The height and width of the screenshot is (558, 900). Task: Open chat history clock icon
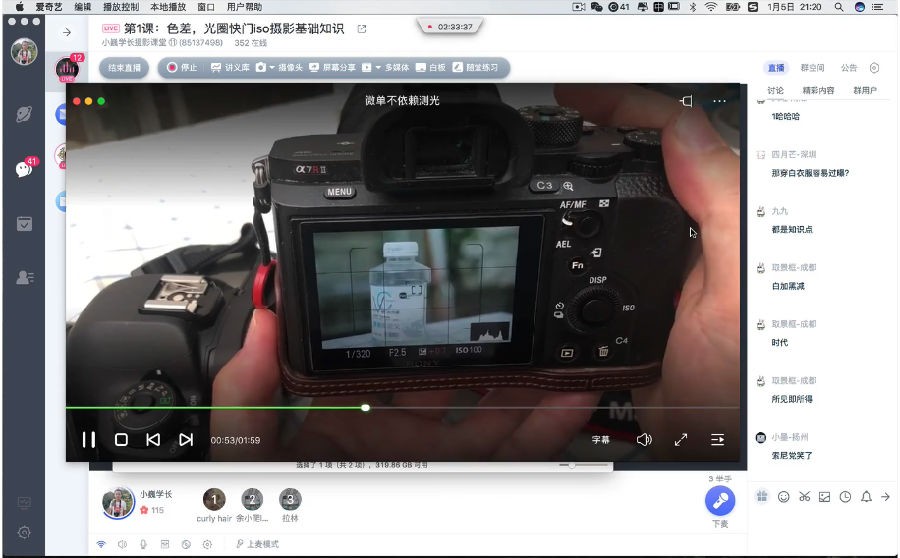point(845,497)
